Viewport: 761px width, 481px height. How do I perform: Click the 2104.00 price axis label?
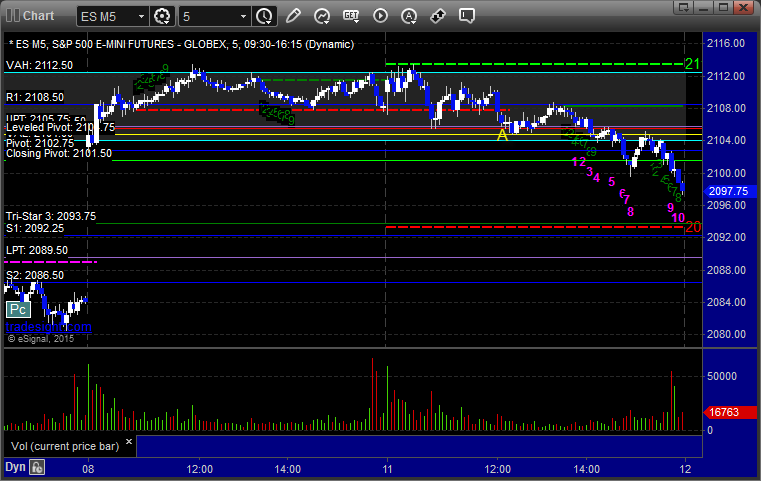click(x=726, y=140)
